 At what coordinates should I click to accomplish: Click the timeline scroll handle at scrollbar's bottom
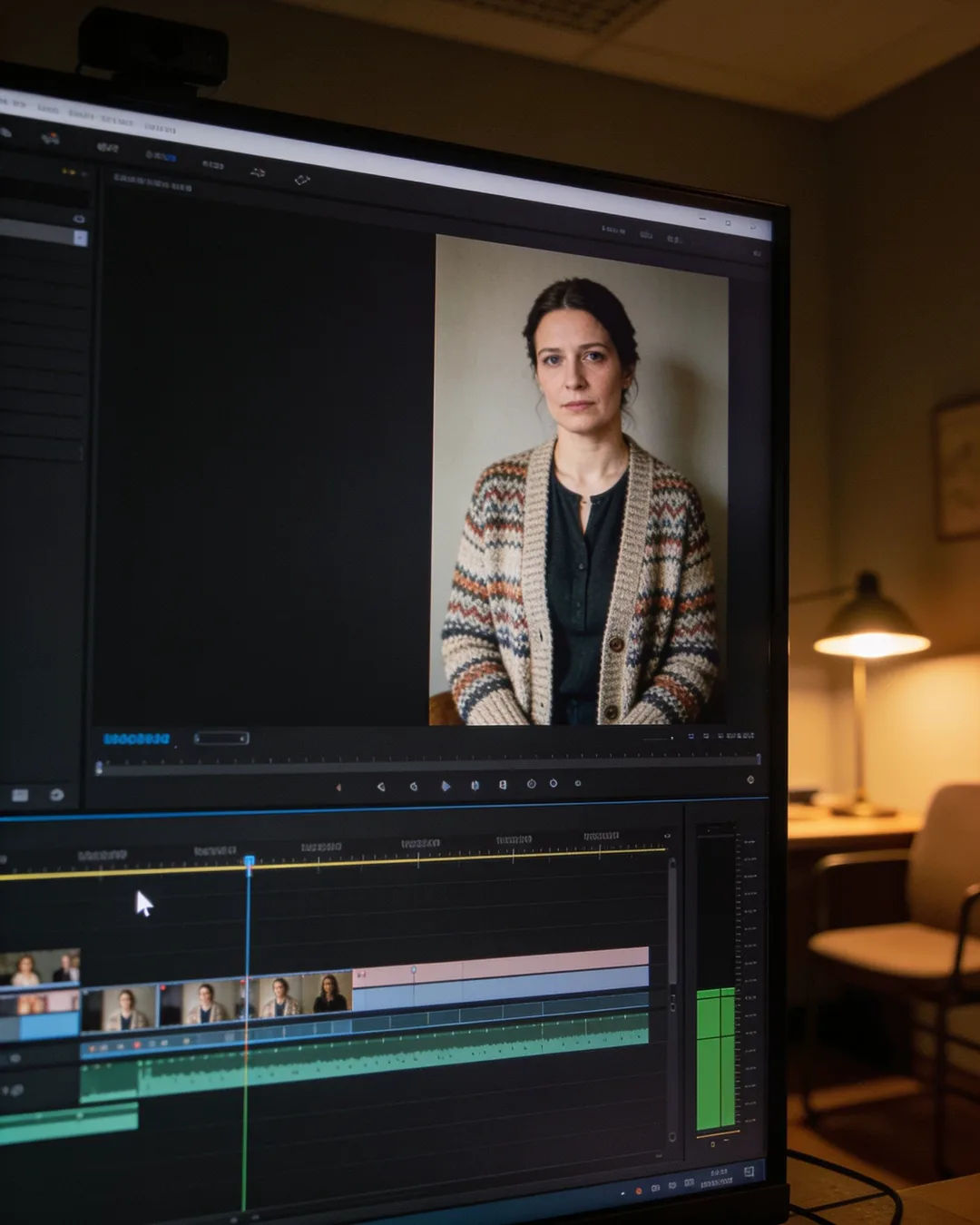(671, 1137)
